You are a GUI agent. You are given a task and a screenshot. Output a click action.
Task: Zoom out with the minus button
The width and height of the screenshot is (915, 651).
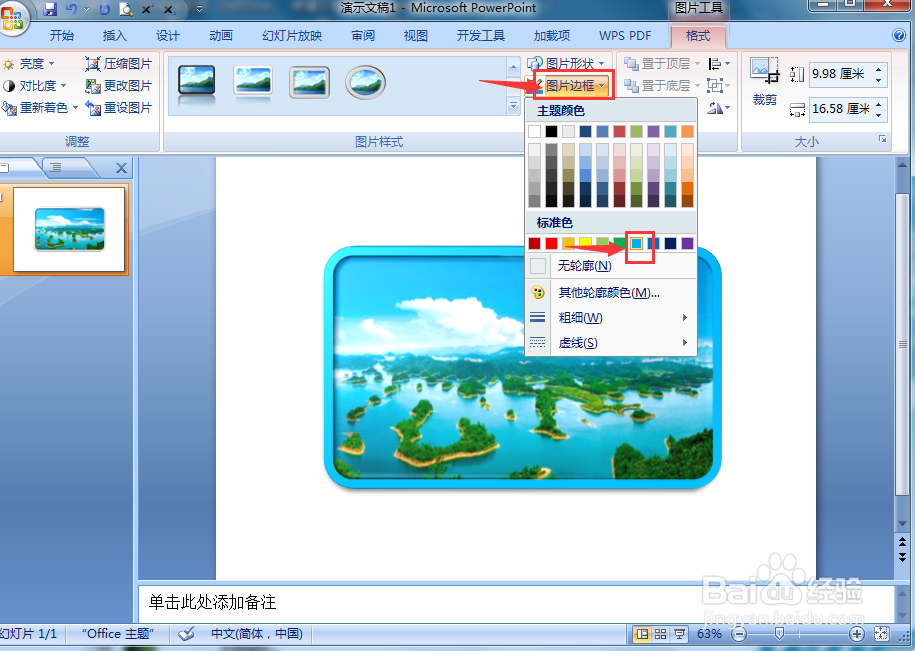tap(739, 634)
